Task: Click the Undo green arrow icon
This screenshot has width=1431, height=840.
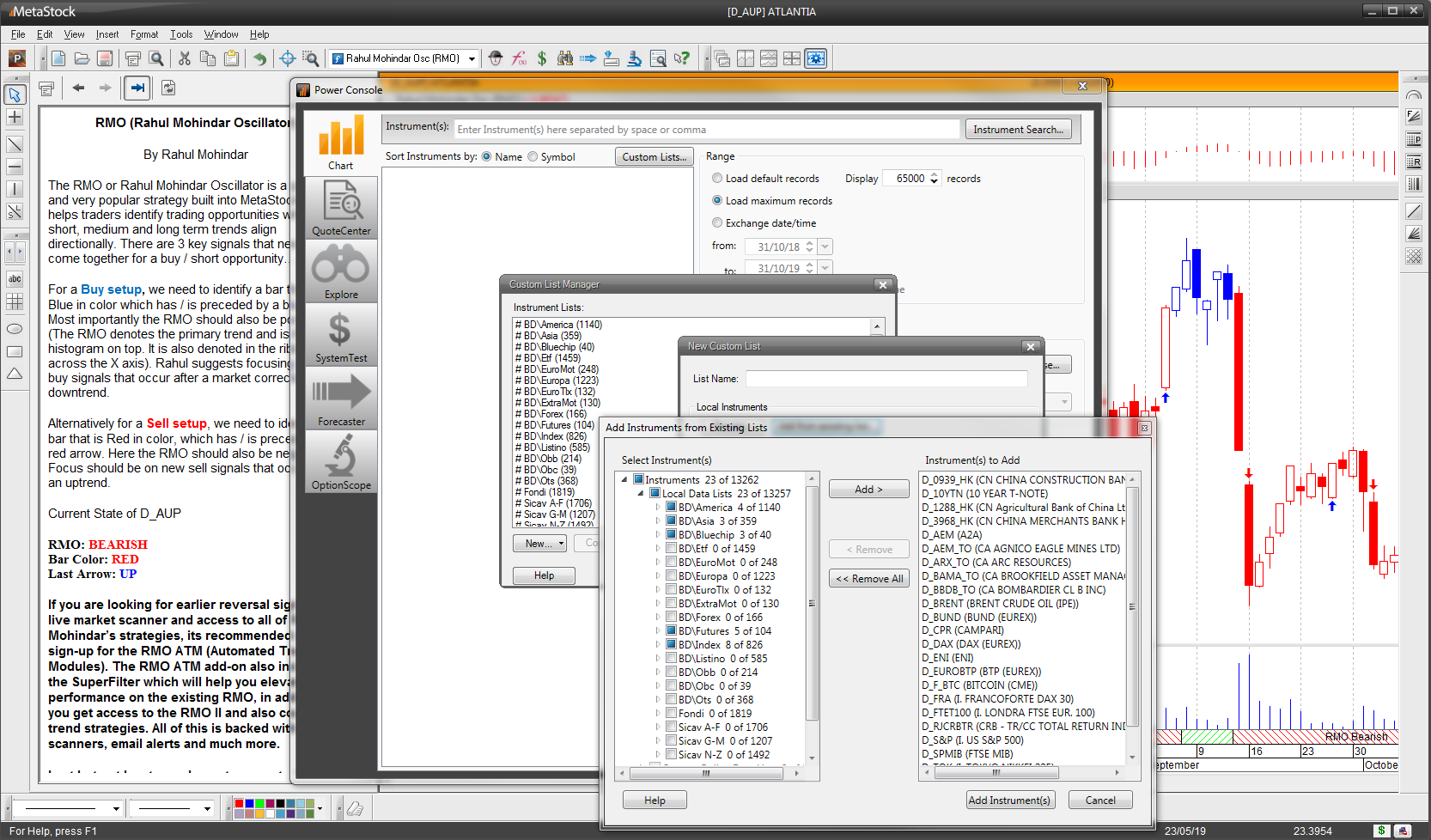Action: tap(259, 58)
